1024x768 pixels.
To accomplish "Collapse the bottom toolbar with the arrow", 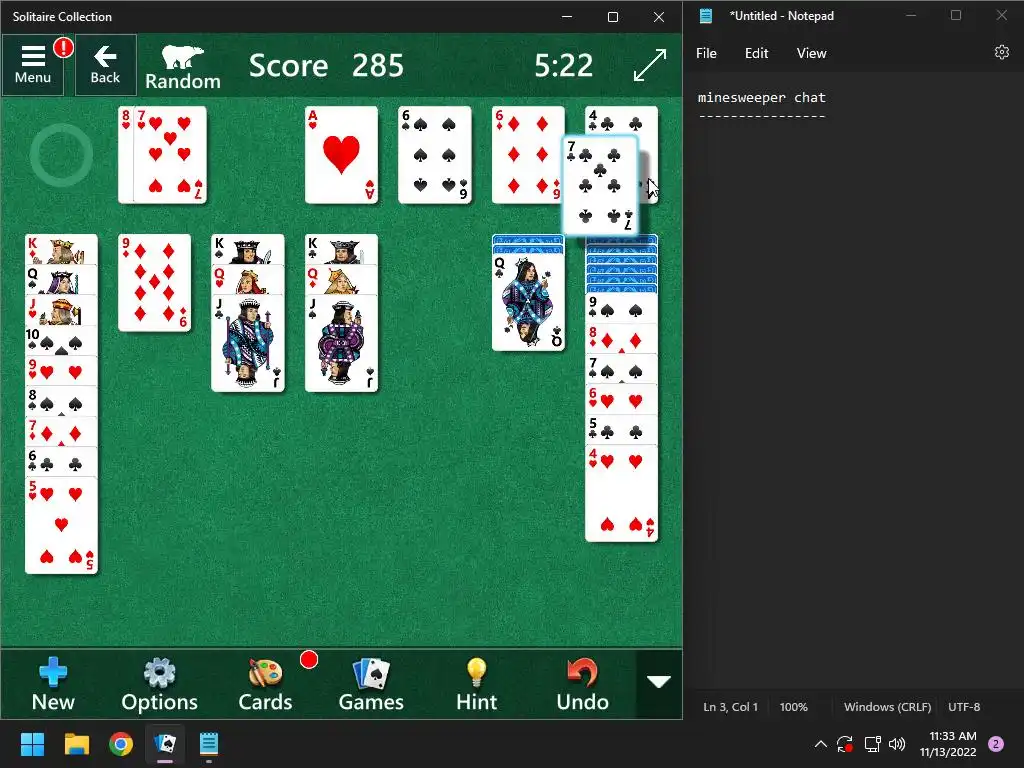I will coord(659,682).
